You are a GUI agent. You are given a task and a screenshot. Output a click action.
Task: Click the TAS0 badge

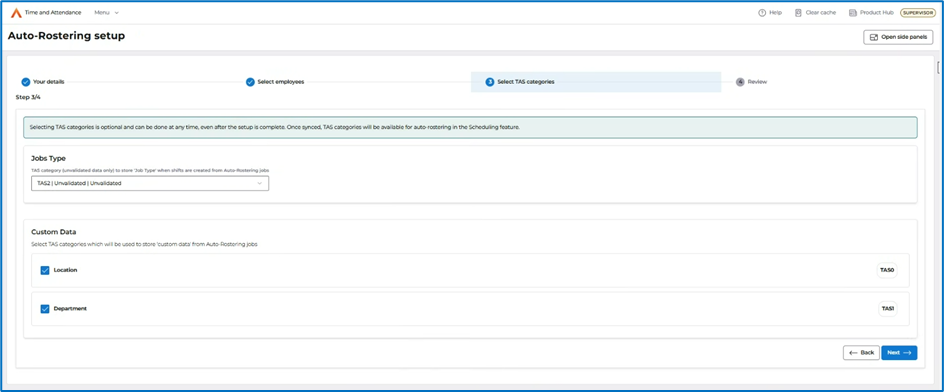(x=887, y=270)
